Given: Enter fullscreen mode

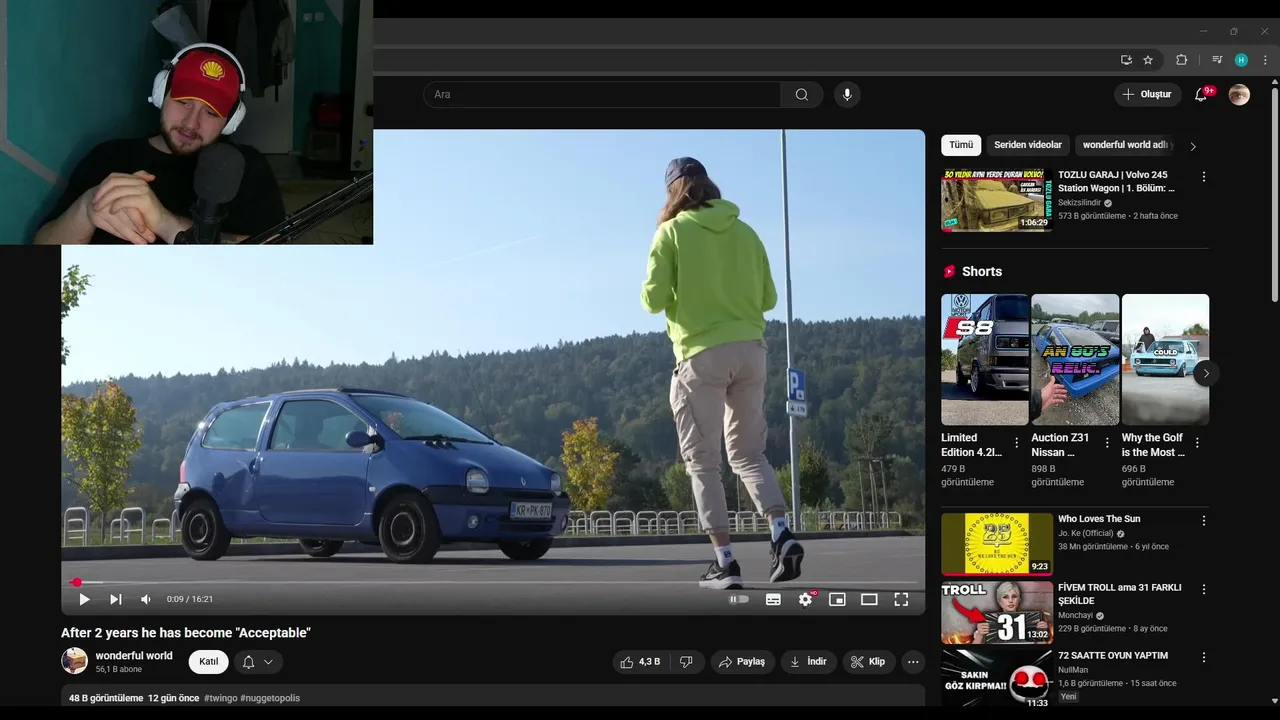Looking at the screenshot, I should 901,599.
